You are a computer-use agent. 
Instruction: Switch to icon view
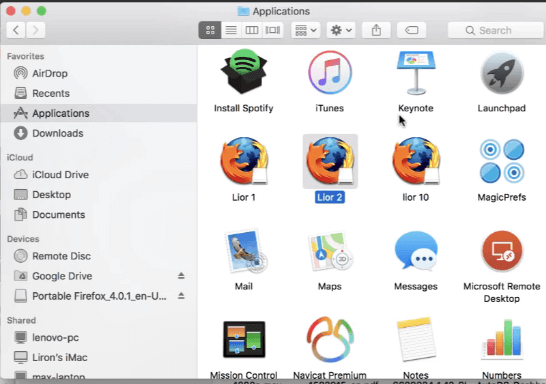pyautogui.click(x=210, y=30)
